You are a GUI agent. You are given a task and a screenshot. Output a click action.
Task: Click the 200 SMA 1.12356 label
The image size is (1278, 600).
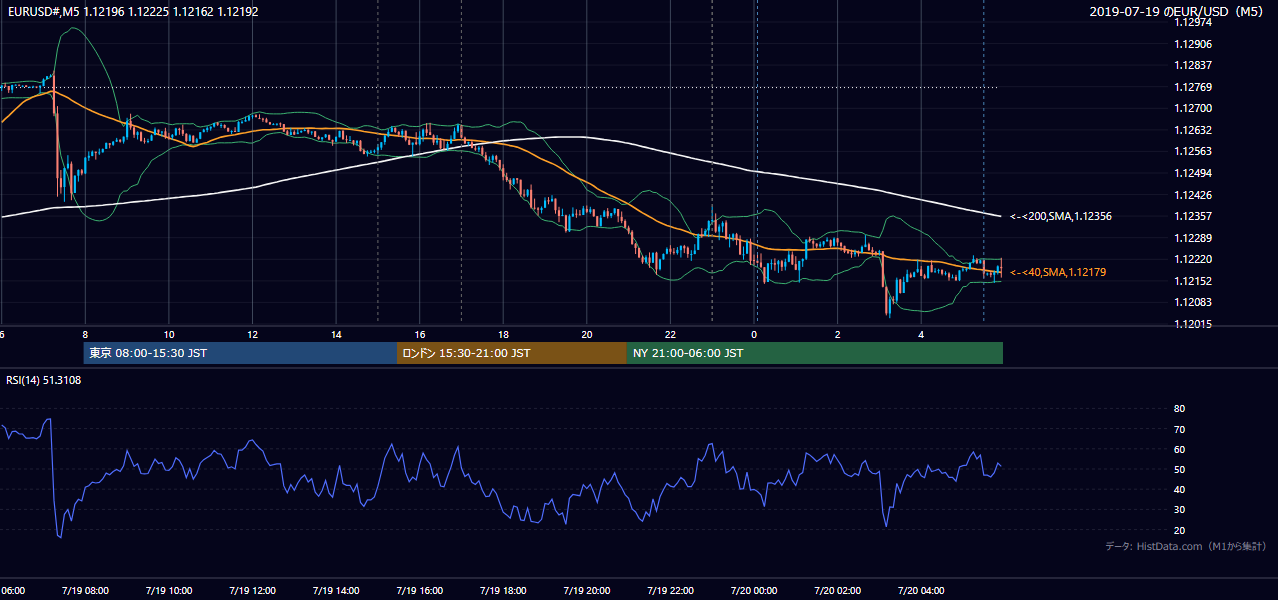click(1061, 216)
